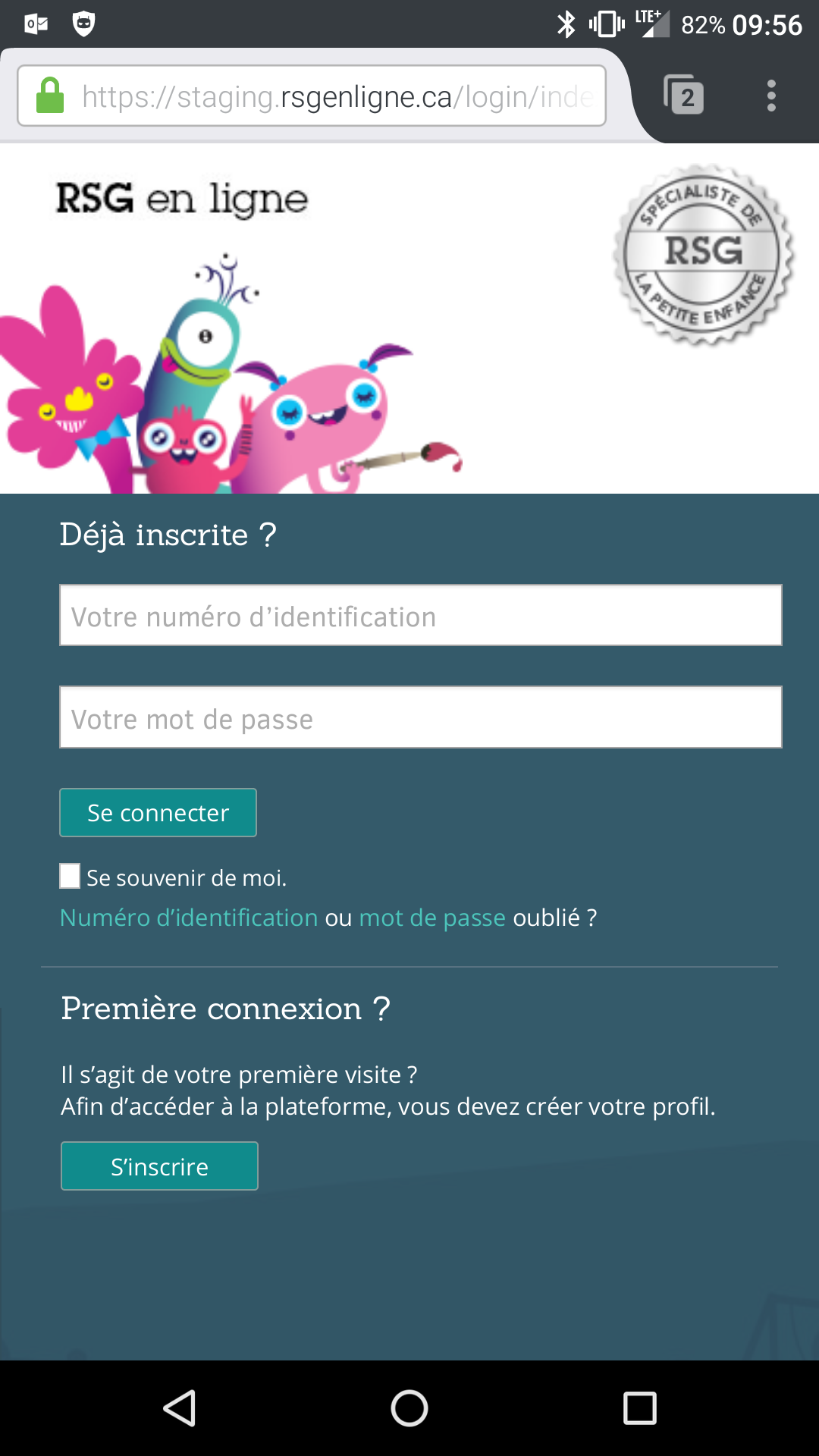
Task: Focus the 'Votre mot de passe' field
Action: [x=421, y=717]
